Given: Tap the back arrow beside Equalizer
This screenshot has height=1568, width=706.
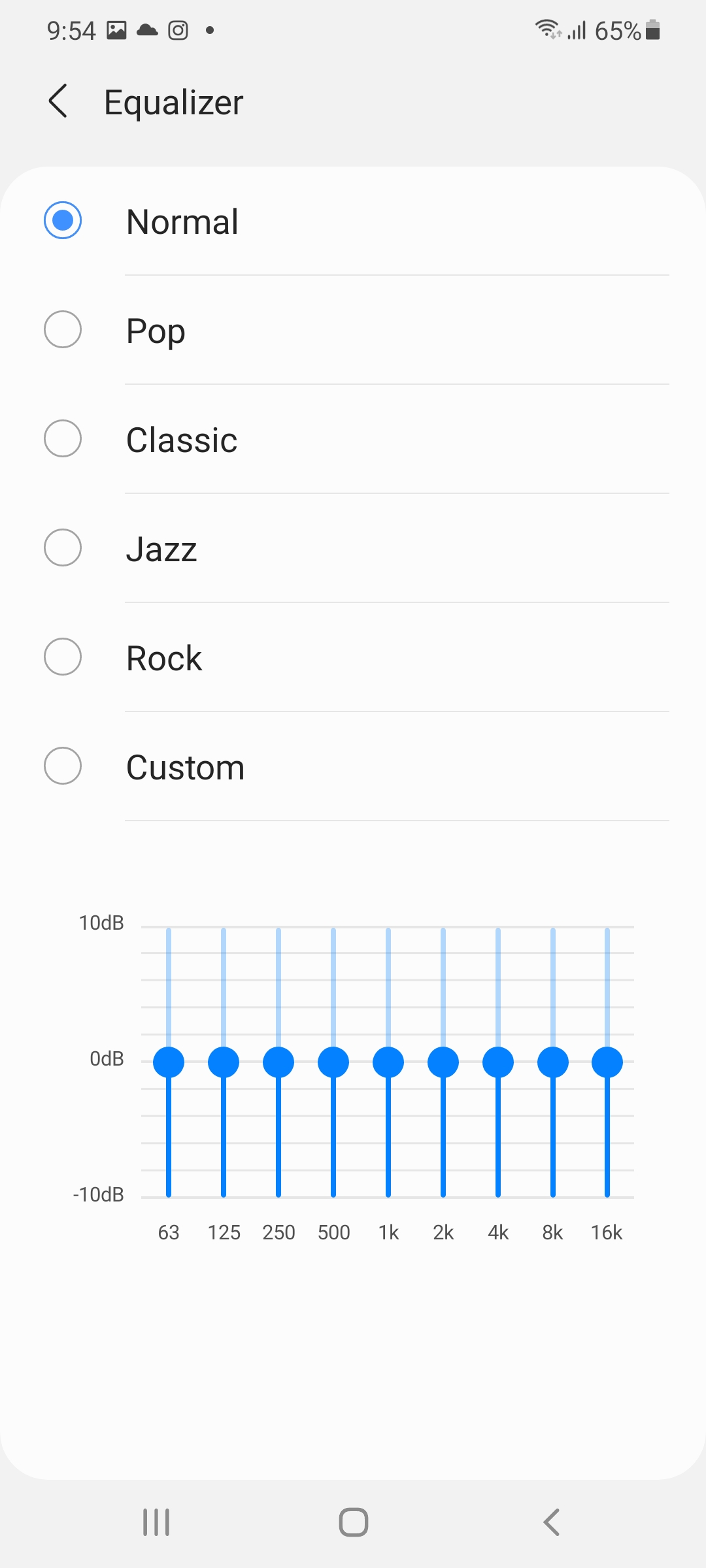Looking at the screenshot, I should click(x=58, y=101).
